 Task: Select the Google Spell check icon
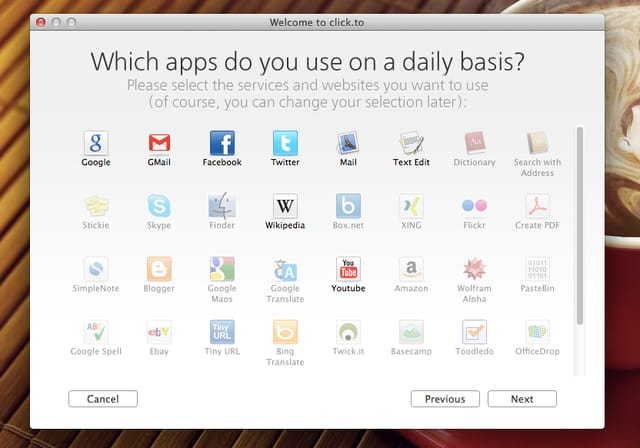pos(96,332)
